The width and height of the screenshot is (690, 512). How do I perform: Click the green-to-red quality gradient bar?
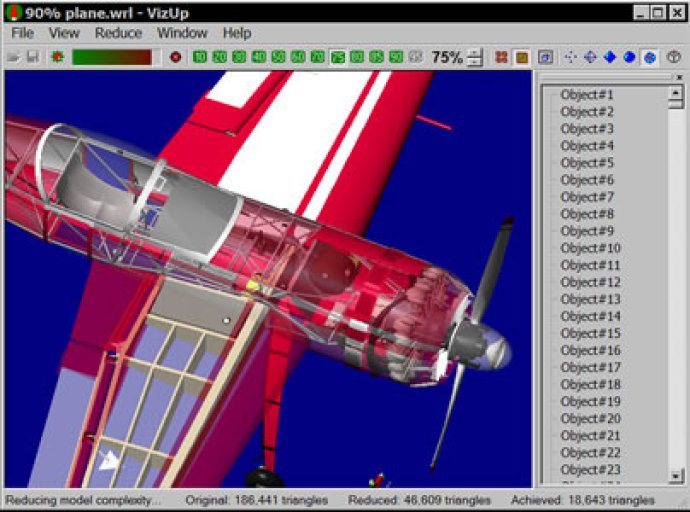(112, 57)
